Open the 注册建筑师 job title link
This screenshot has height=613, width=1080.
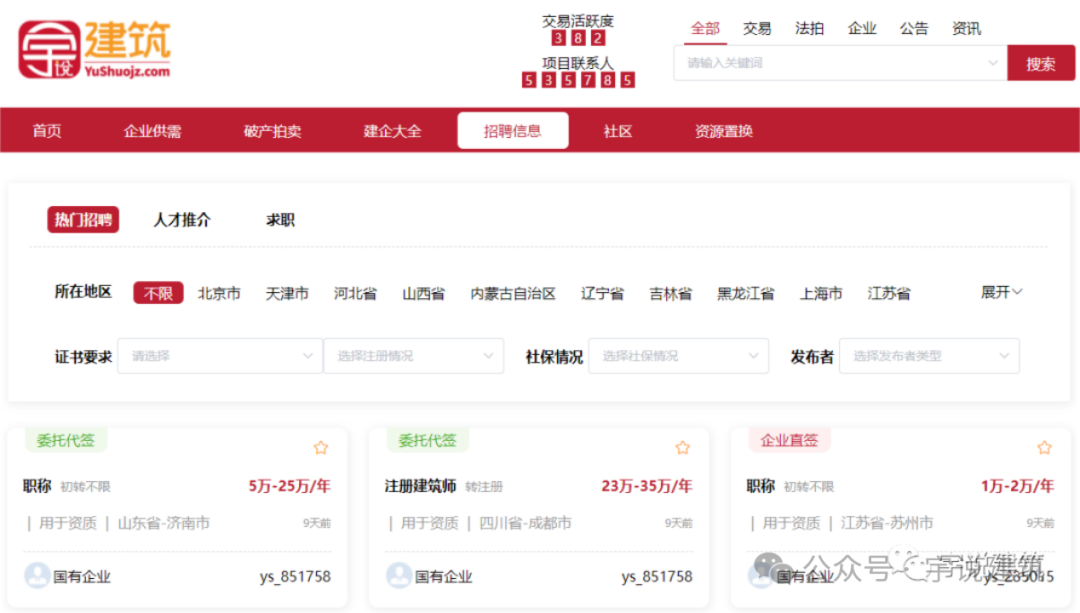coord(420,486)
